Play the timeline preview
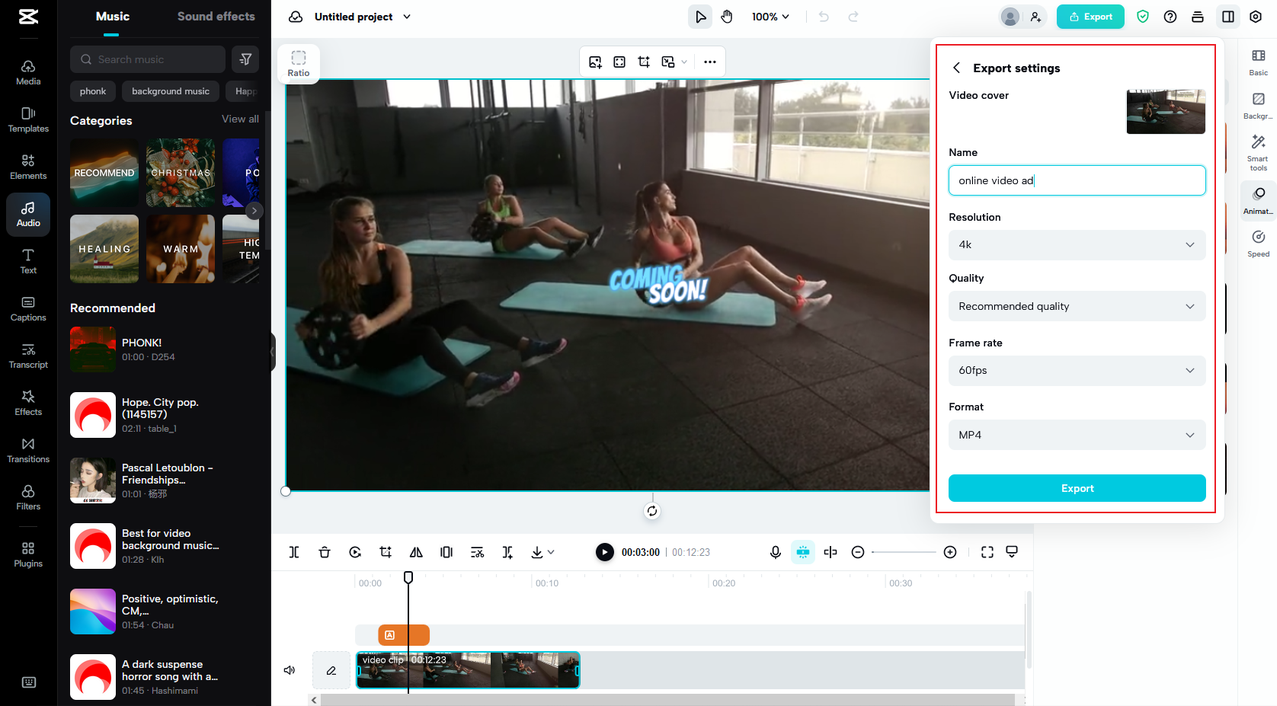 (x=604, y=552)
